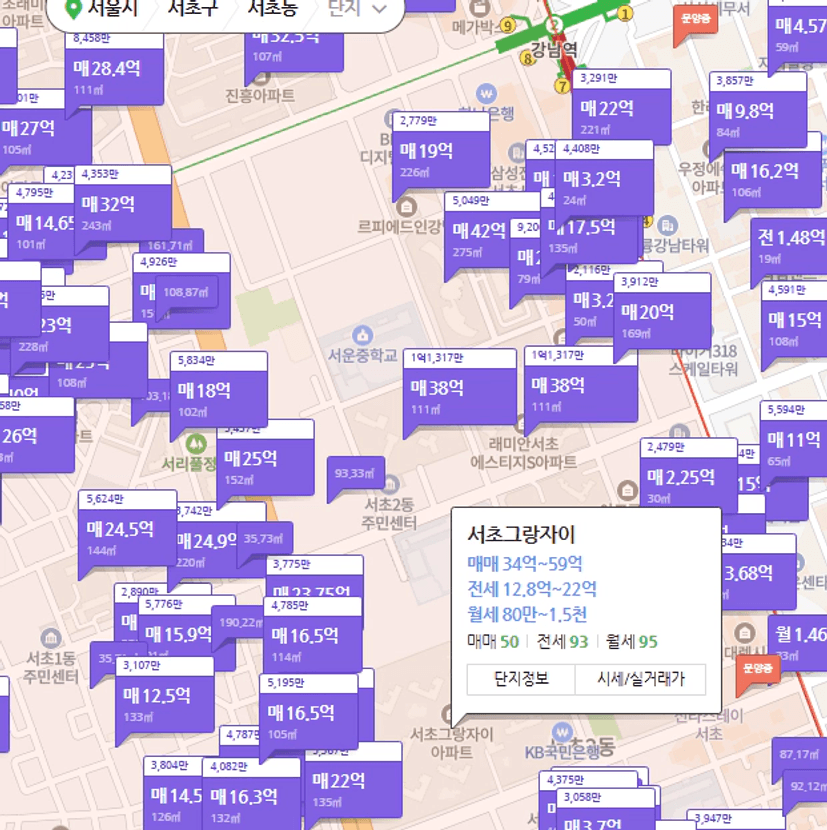This screenshot has width=827, height=830.
Task: Select 서초구 in the location breadcrumb
Action: point(193,7)
